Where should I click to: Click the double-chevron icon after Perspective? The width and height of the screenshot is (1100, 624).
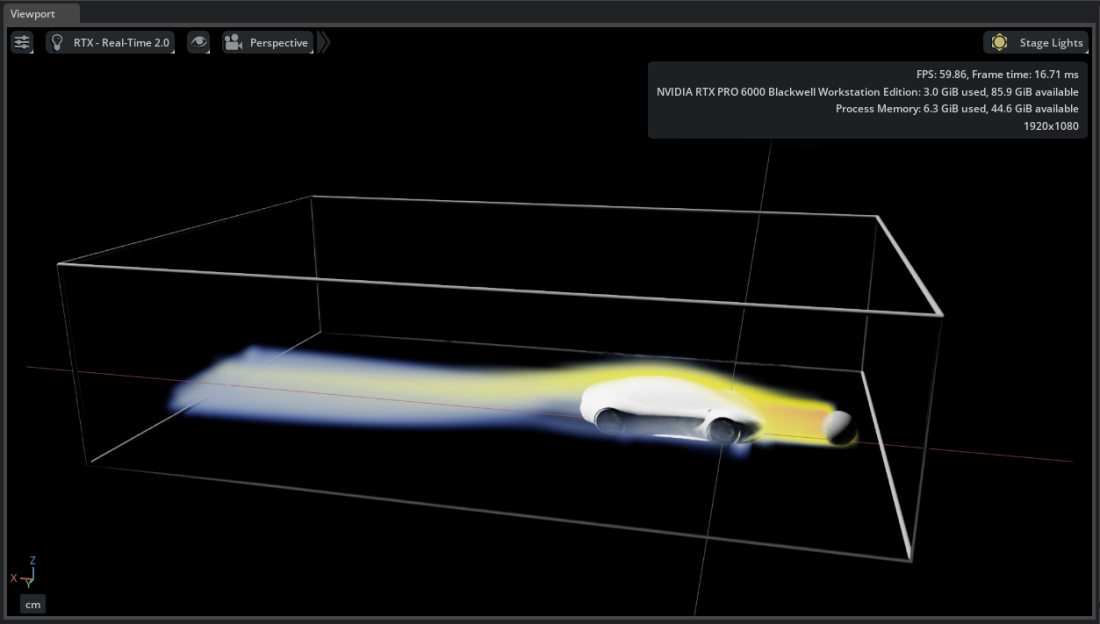point(322,42)
